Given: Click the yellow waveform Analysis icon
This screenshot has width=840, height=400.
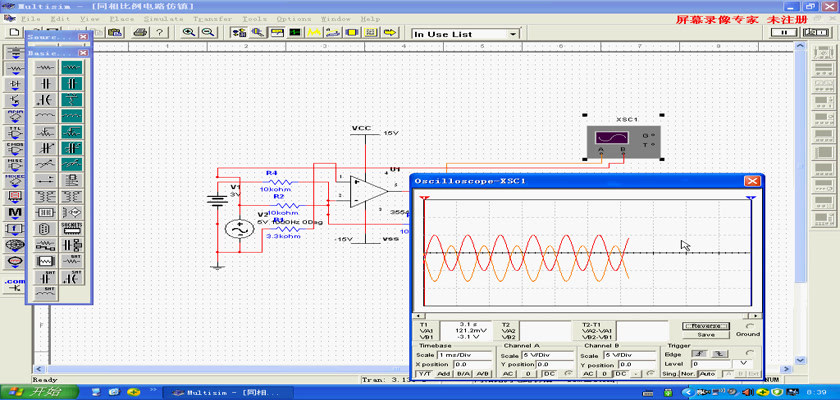Looking at the screenshot, I should pyautogui.click(x=313, y=33).
